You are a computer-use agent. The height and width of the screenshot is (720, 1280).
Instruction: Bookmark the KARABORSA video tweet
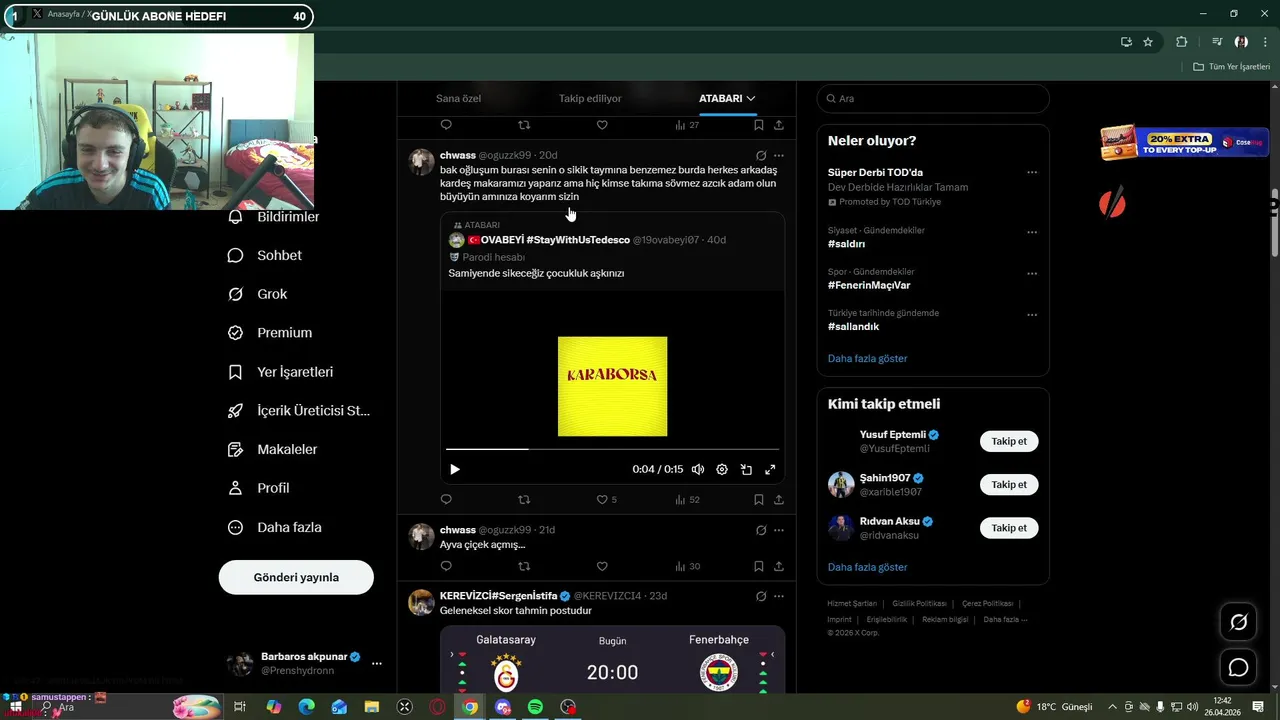point(758,499)
